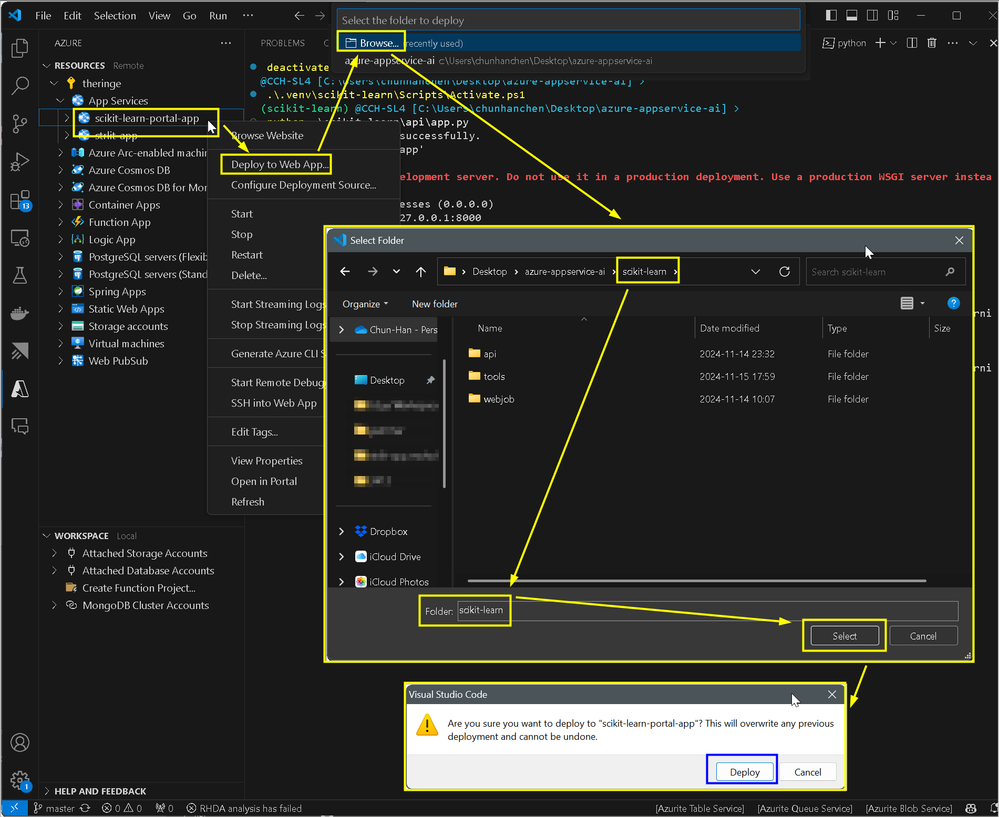Click the Select button in Select Folder
This screenshot has height=817, width=999.
coord(844,636)
